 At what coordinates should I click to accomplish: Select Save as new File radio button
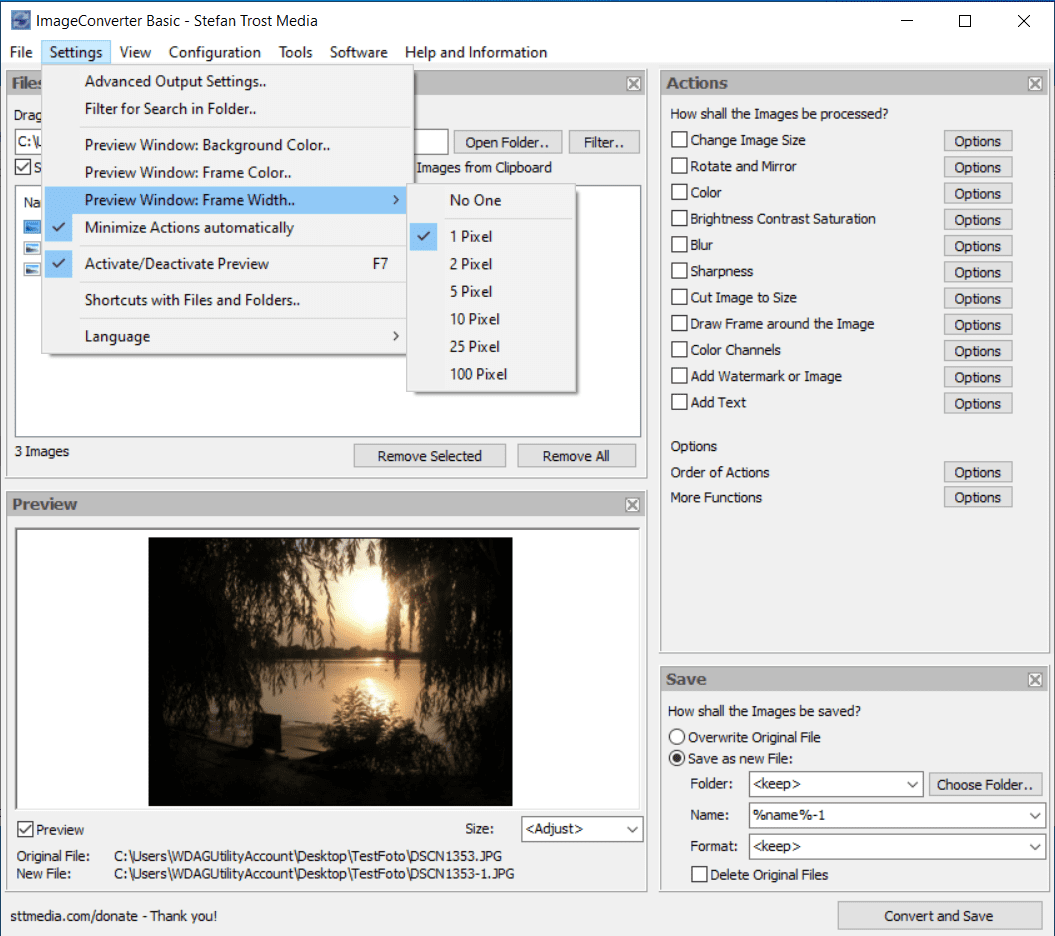pos(676,758)
